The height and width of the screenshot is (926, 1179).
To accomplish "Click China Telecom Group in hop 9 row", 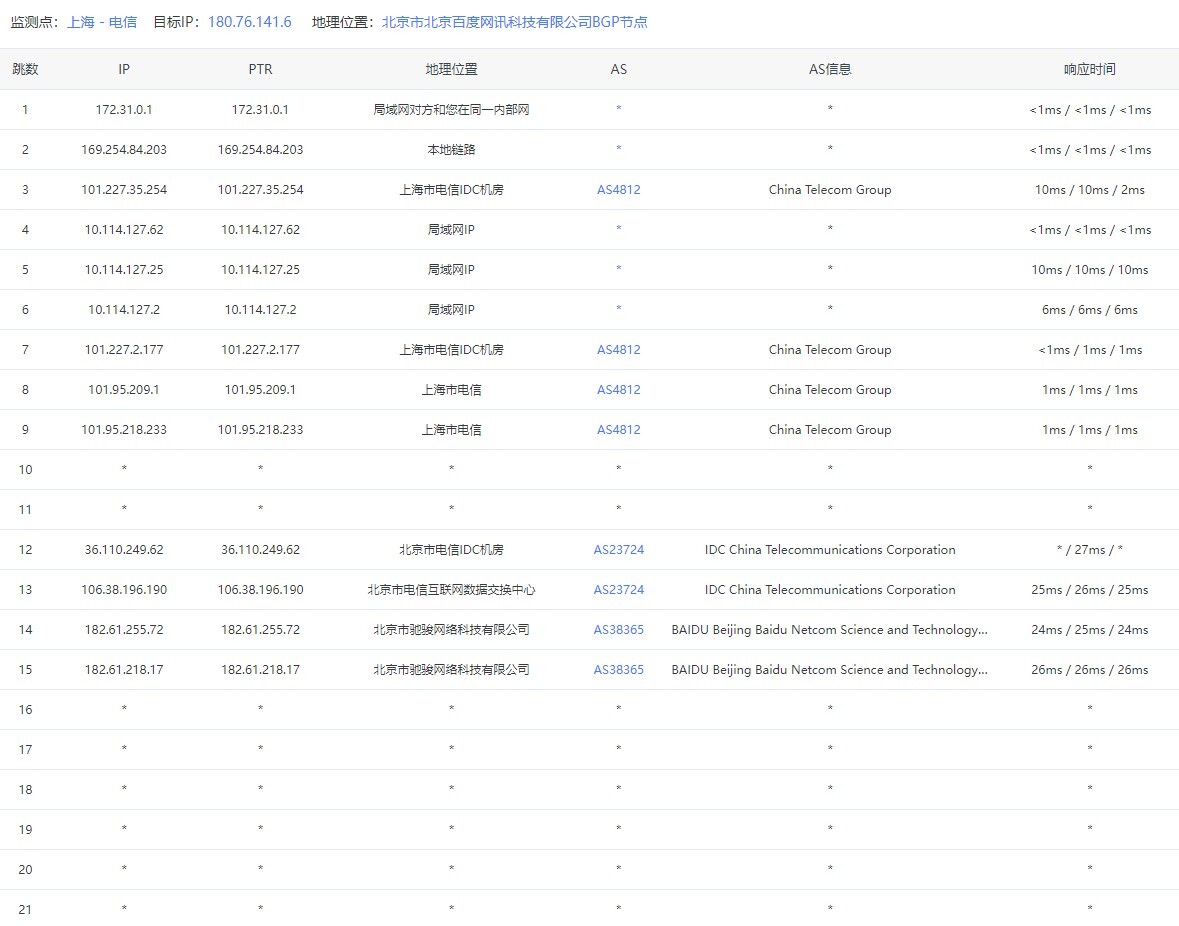I will [830, 429].
